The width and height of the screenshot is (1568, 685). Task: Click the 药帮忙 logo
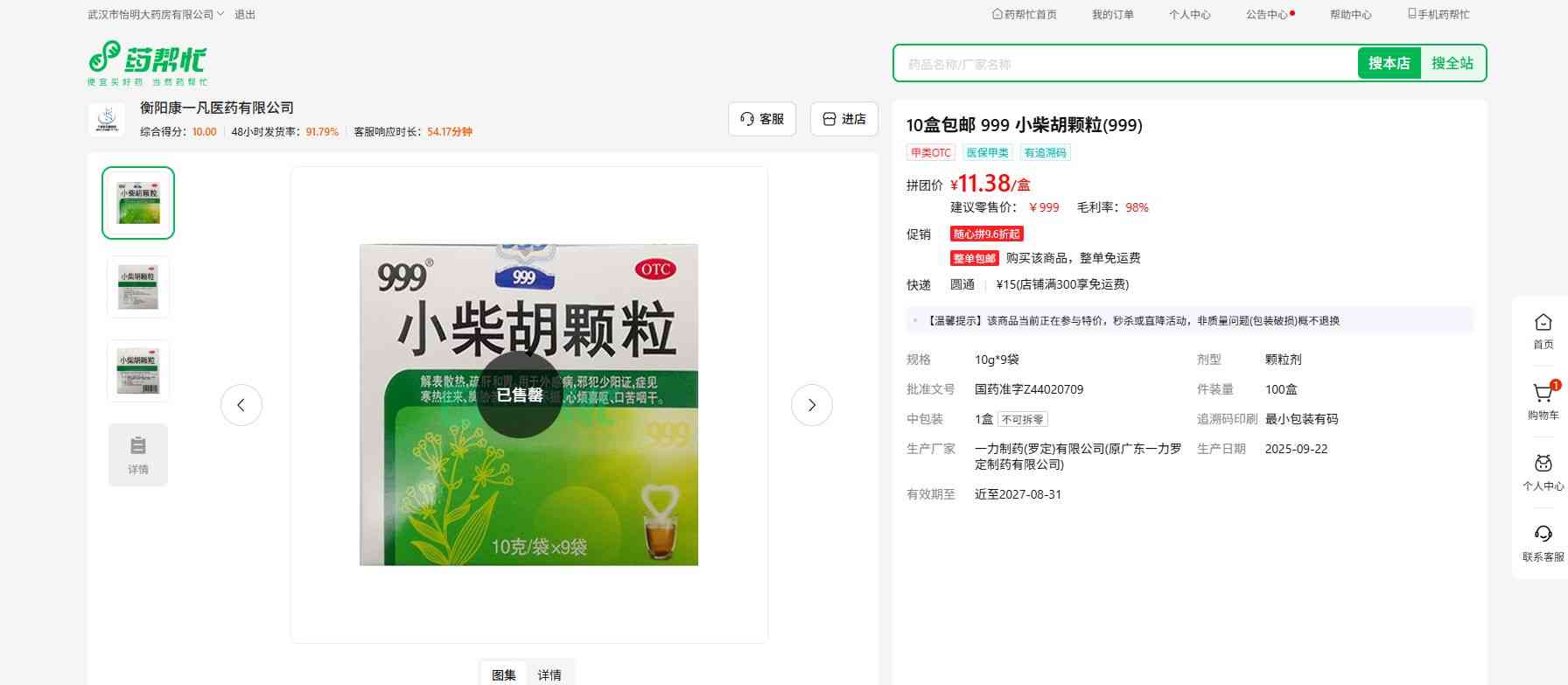tap(147, 63)
